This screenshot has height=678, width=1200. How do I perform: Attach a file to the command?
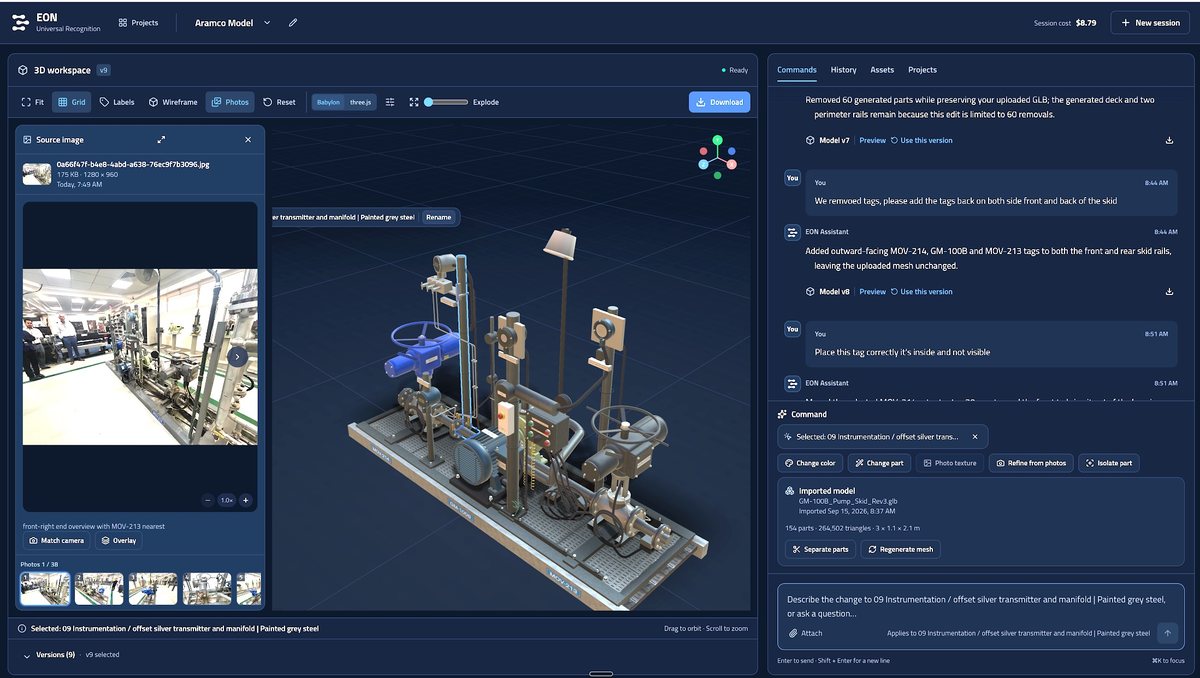[x=805, y=633]
